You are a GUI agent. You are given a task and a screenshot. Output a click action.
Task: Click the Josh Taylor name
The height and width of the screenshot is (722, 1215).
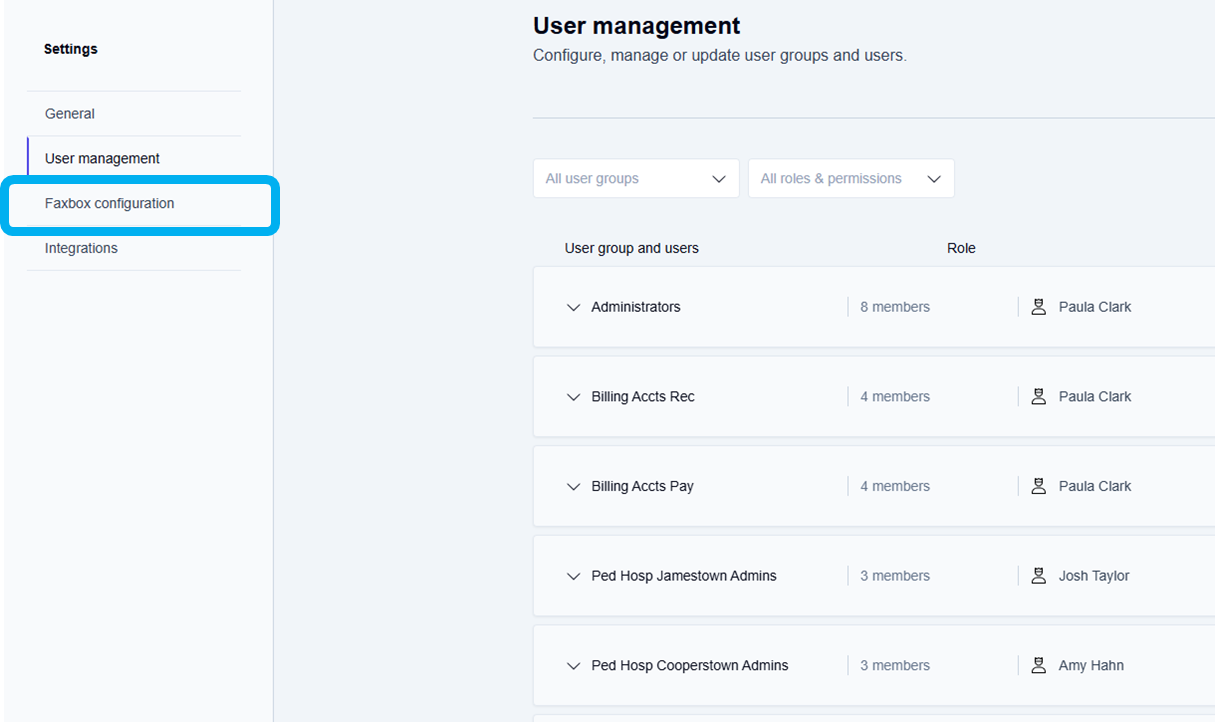(1094, 576)
